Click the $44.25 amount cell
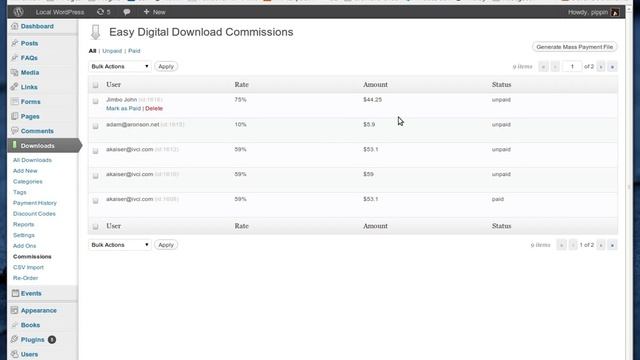Screen dimensions: 640x360 click(x=373, y=100)
